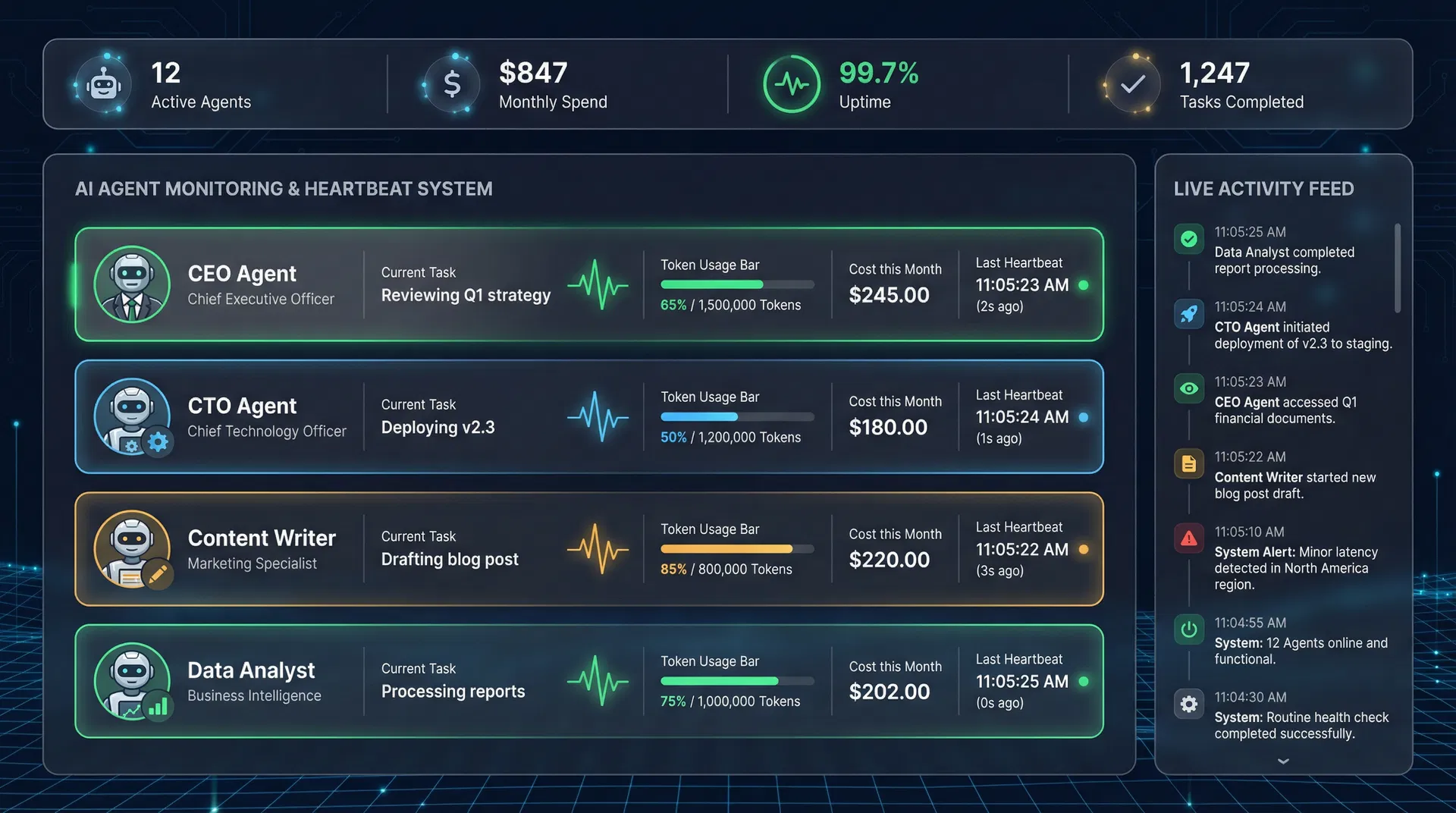Click the robot icon beside Active Agents
1456x813 pixels.
pos(103,83)
